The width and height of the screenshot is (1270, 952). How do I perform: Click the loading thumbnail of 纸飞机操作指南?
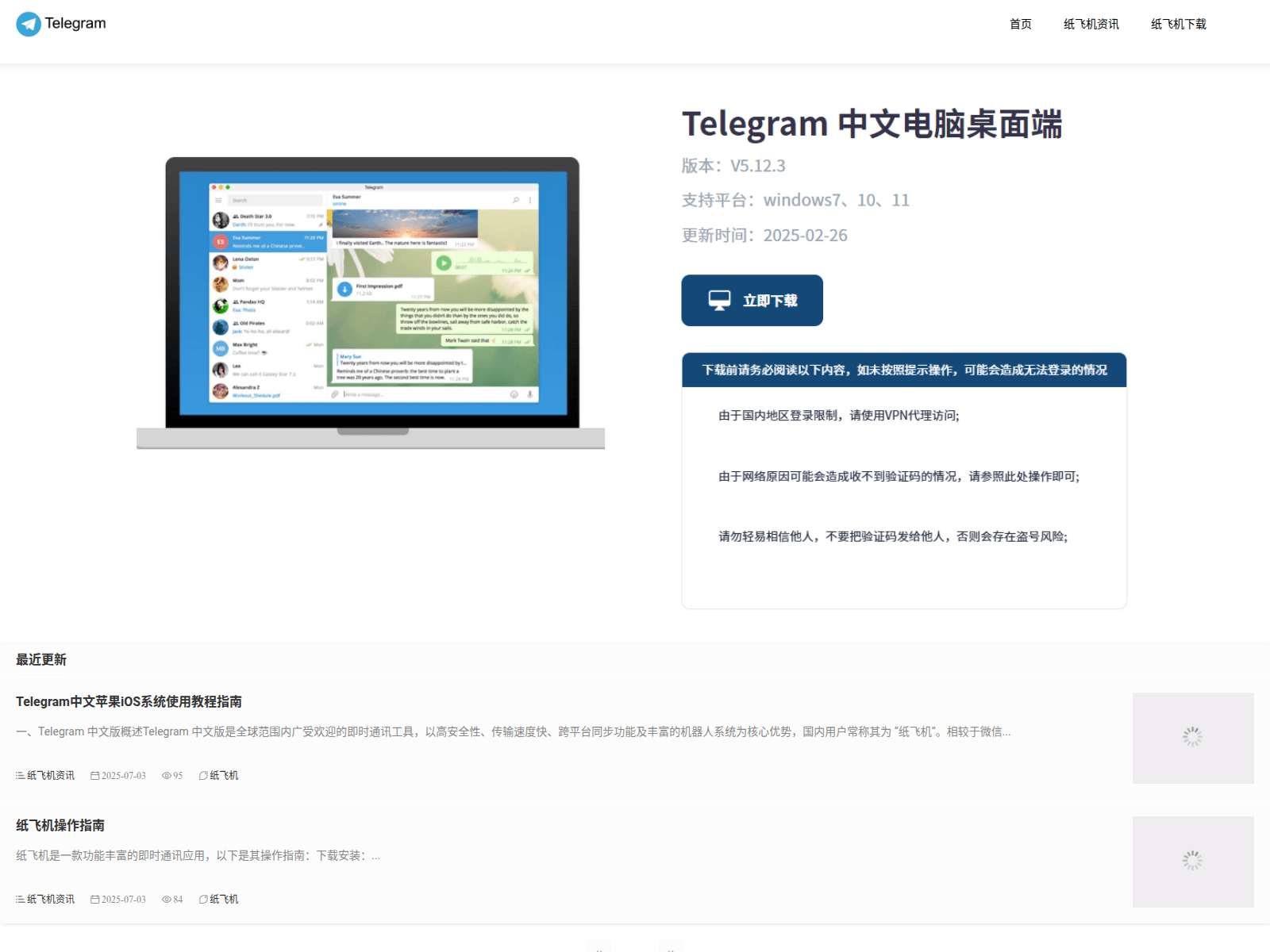pyautogui.click(x=1193, y=862)
